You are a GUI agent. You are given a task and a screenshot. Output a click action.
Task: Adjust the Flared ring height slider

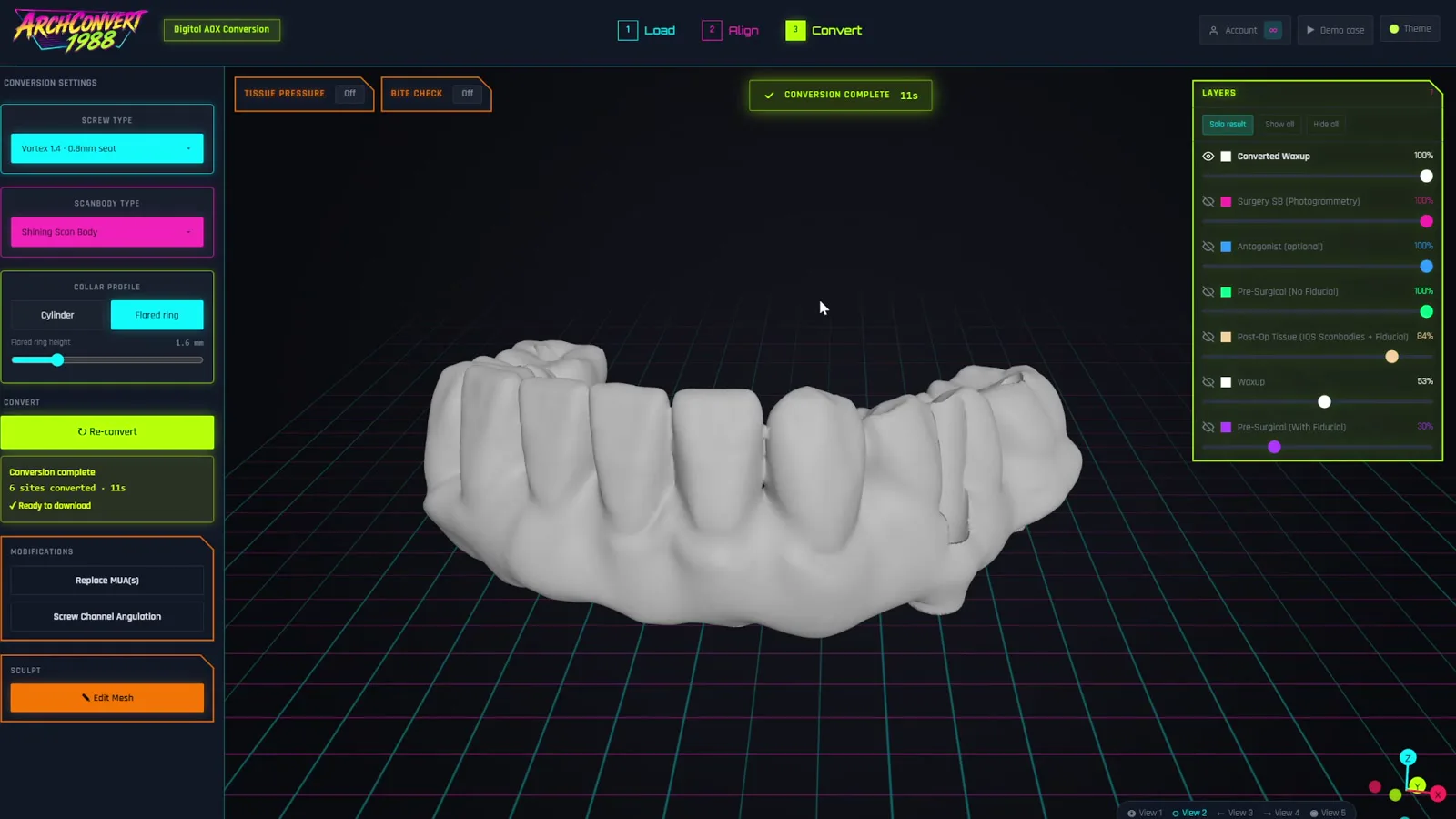[x=107, y=360]
